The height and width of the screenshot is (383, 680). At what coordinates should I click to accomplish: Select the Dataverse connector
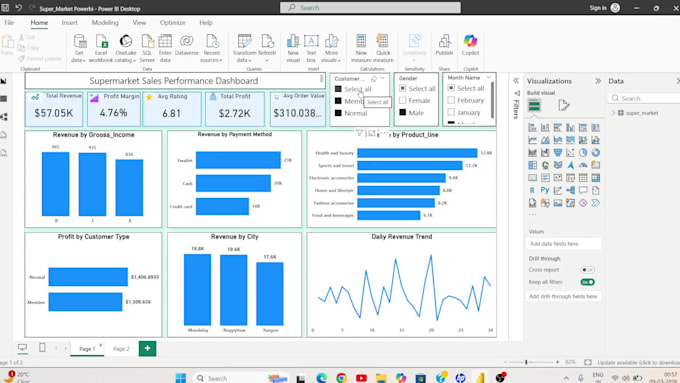pyautogui.click(x=186, y=45)
